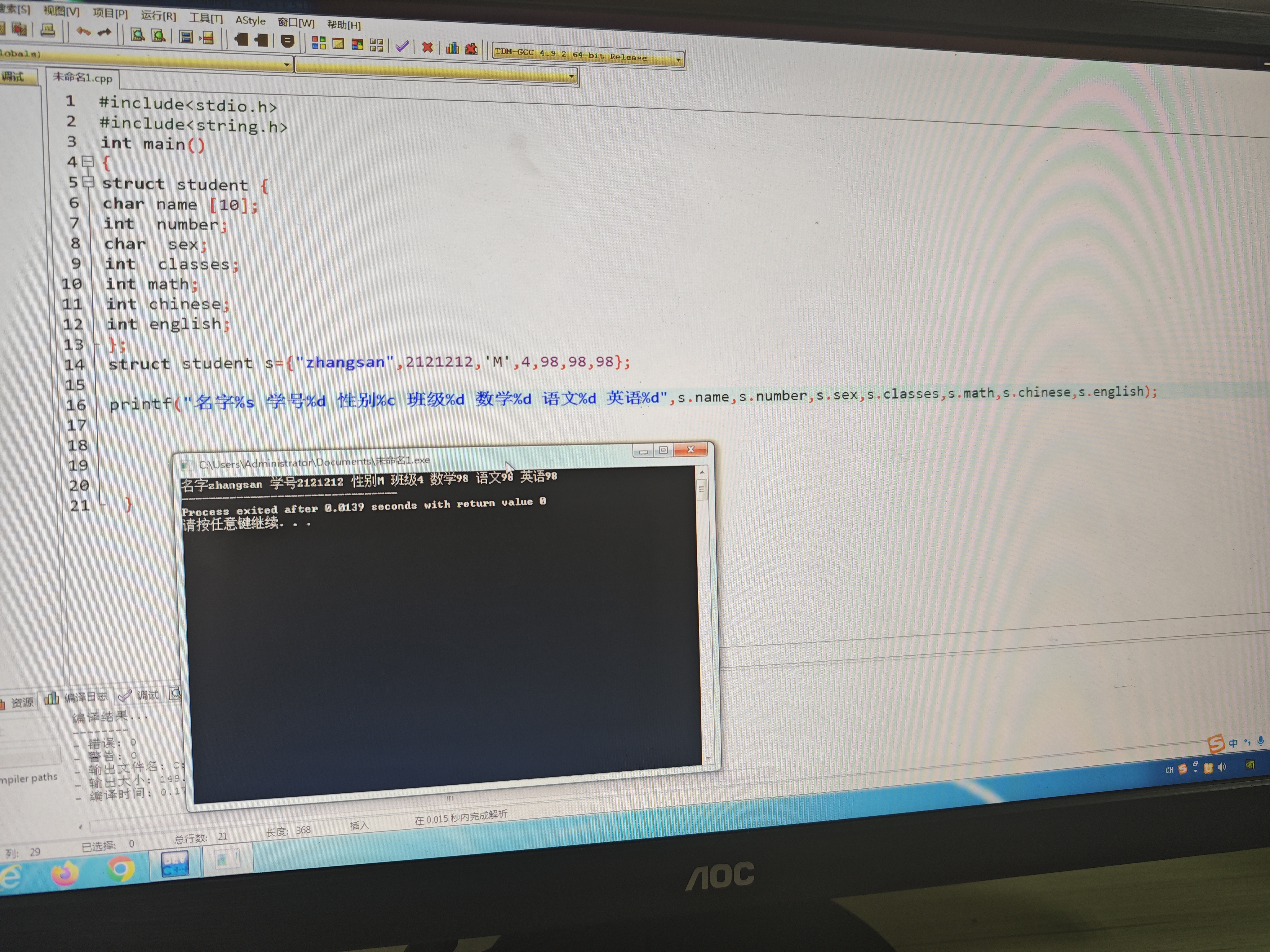
Task: Open the bar-chart profile analysis icon
Action: tap(452, 48)
